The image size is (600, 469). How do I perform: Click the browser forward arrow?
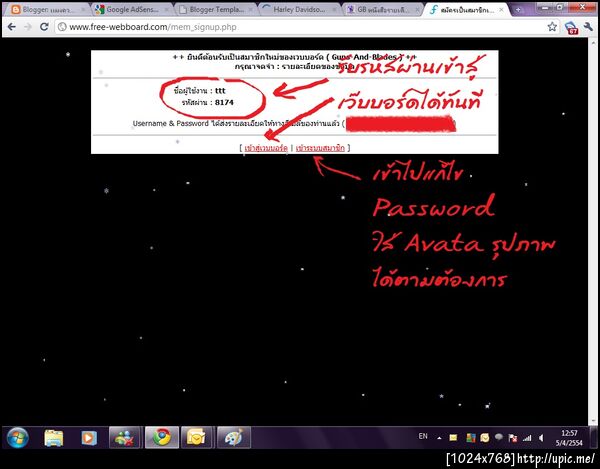(x=28, y=27)
